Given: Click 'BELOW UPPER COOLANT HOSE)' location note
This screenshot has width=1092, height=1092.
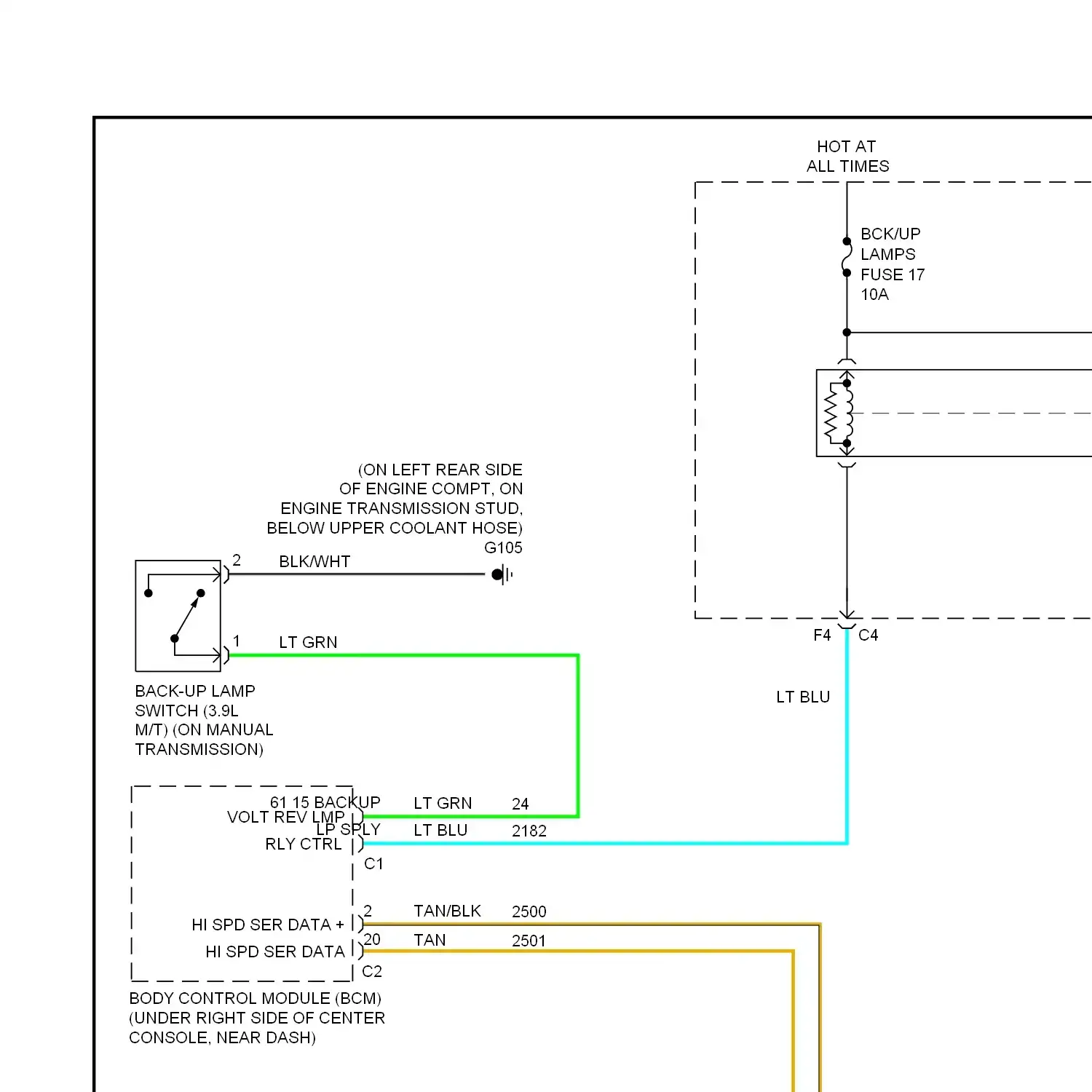Looking at the screenshot, I should 395,528.
